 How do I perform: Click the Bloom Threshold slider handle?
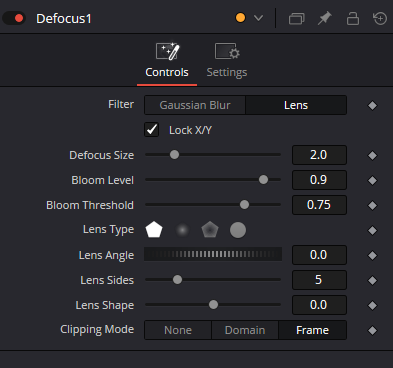[244, 205]
